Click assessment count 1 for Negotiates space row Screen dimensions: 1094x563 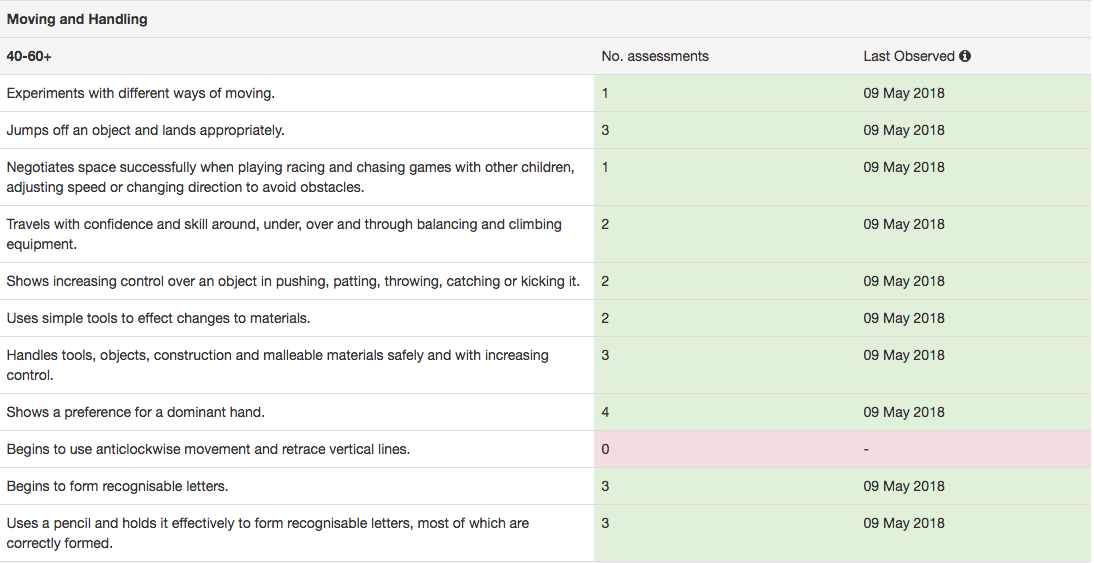(x=605, y=167)
